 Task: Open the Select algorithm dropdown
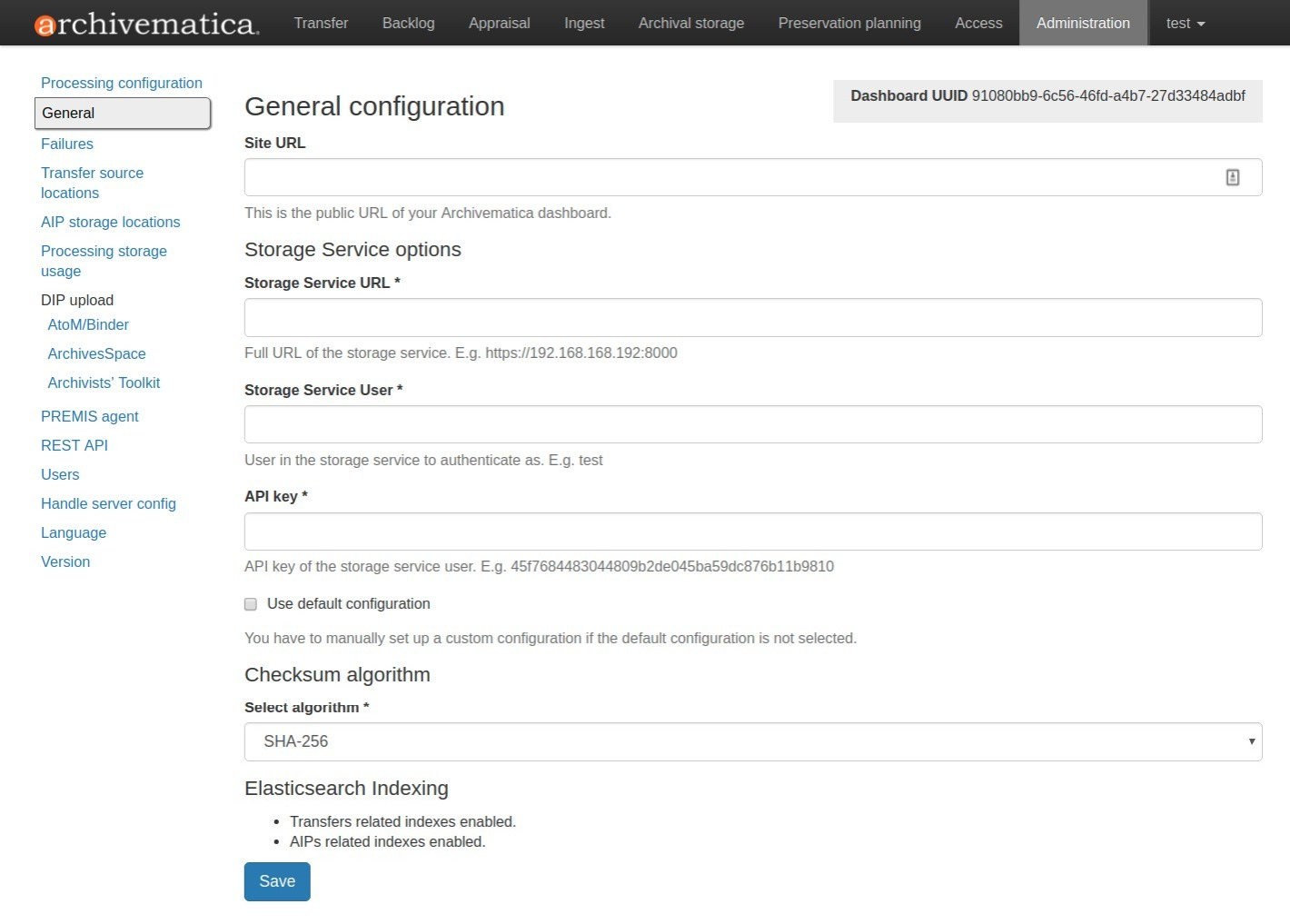(x=752, y=741)
